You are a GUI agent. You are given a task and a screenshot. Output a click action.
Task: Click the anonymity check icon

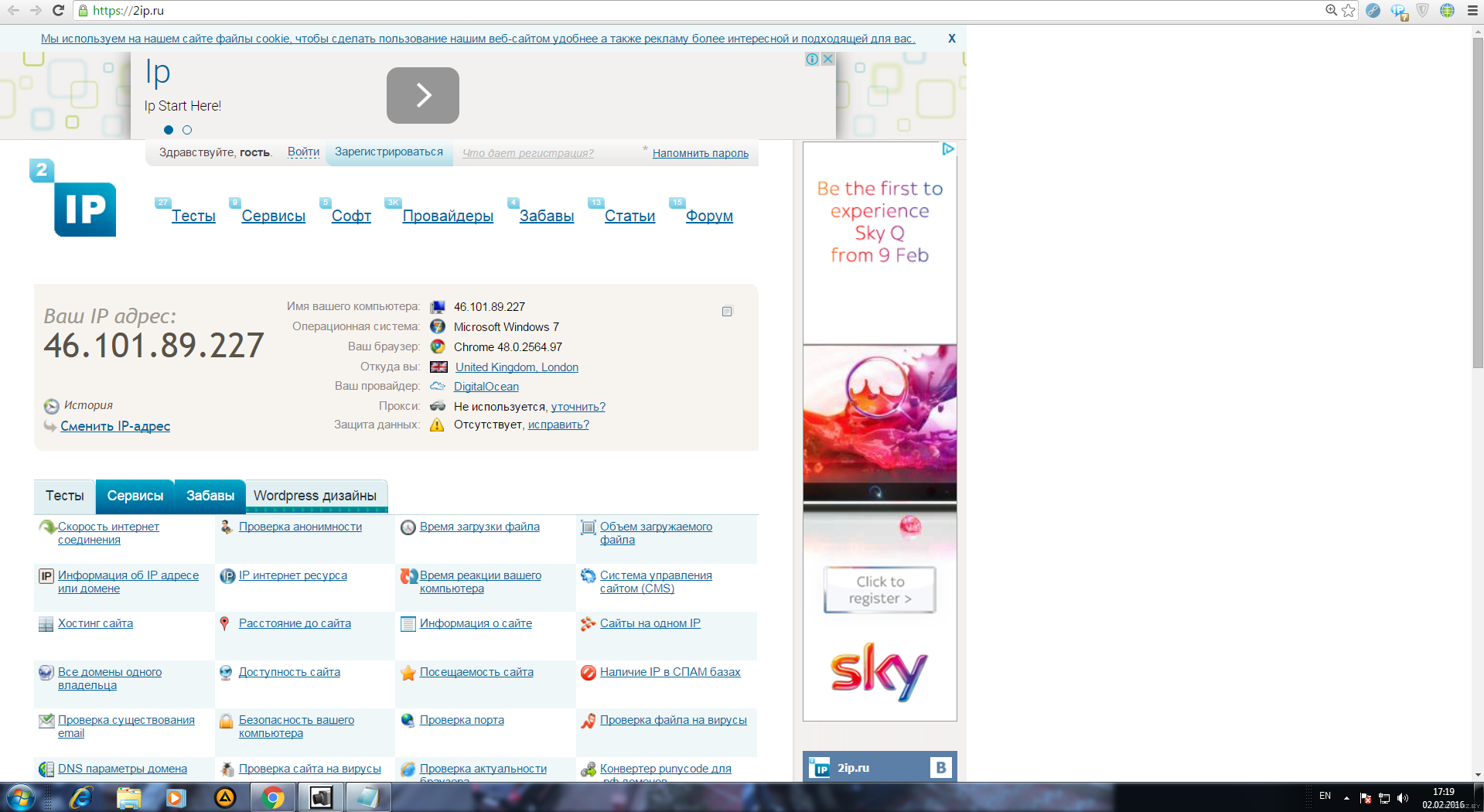[x=227, y=527]
